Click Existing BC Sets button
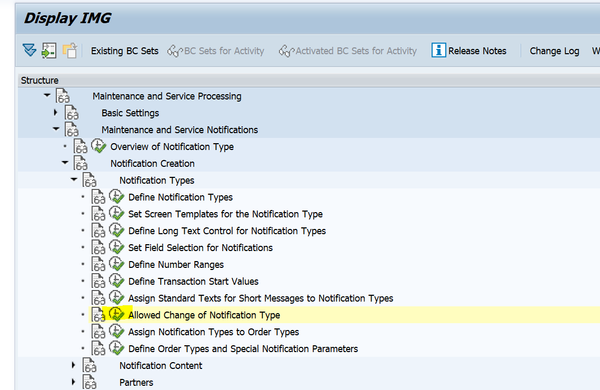 tap(124, 51)
